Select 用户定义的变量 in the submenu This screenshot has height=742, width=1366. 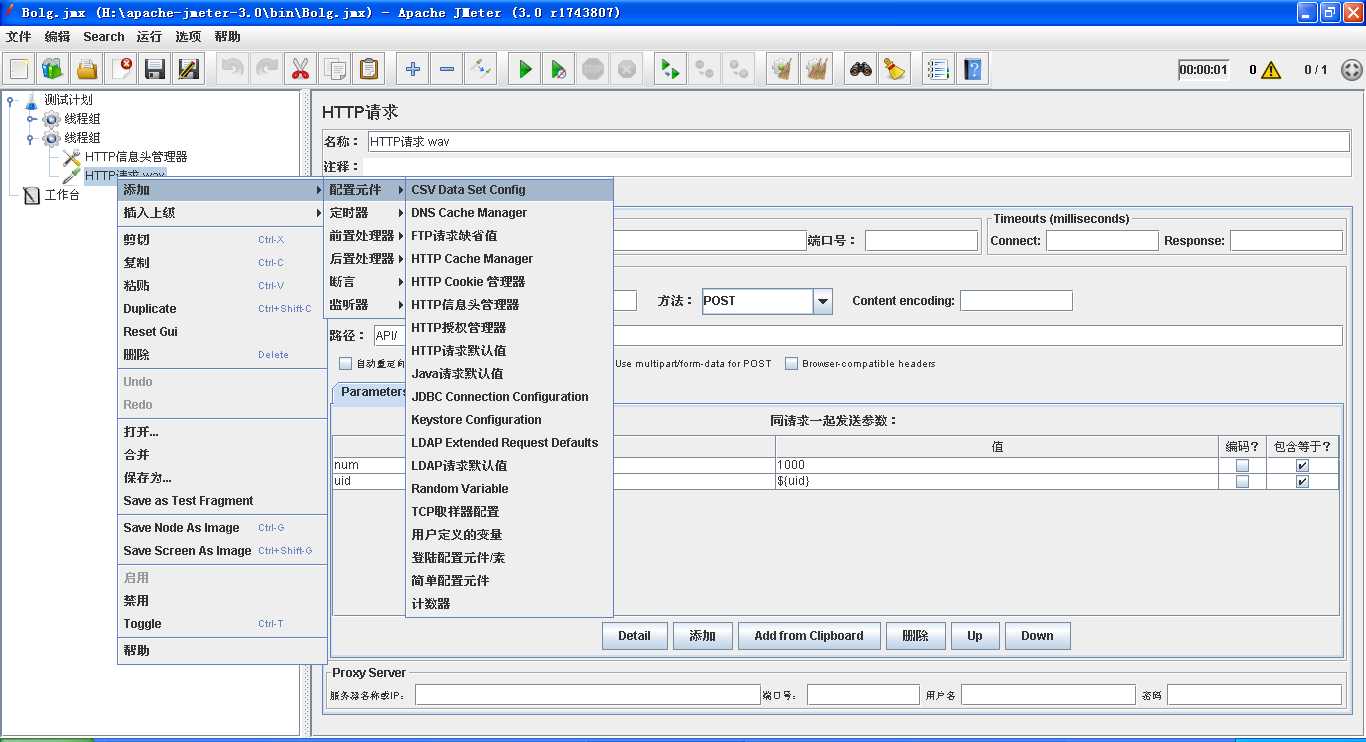[509, 535]
